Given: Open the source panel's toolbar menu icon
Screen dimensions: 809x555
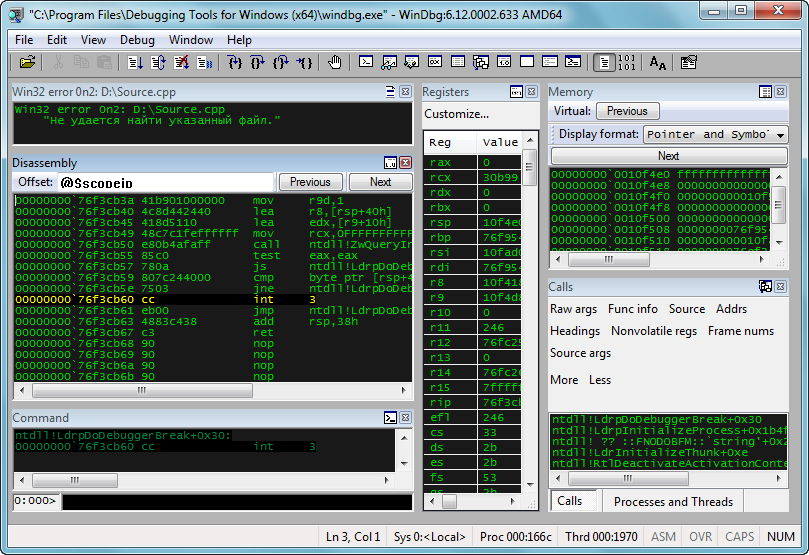Looking at the screenshot, I should pyautogui.click(x=391, y=92).
